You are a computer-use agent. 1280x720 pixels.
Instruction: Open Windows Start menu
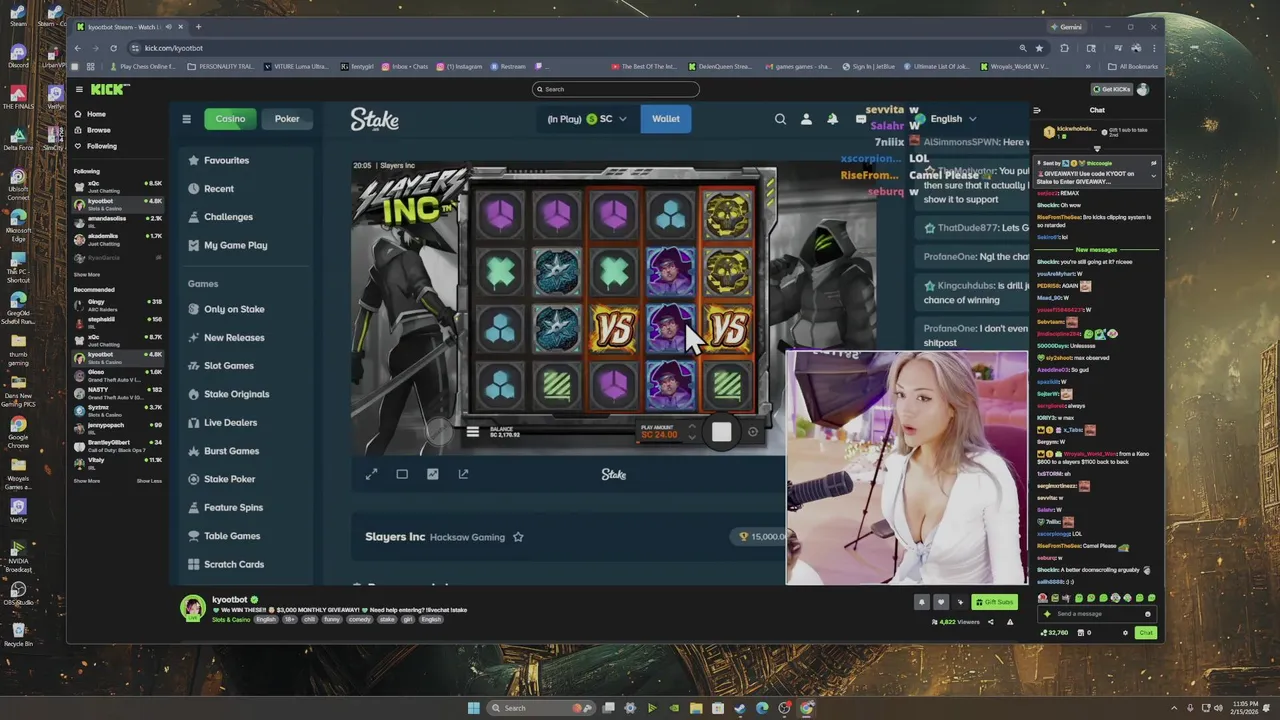tap(473, 708)
